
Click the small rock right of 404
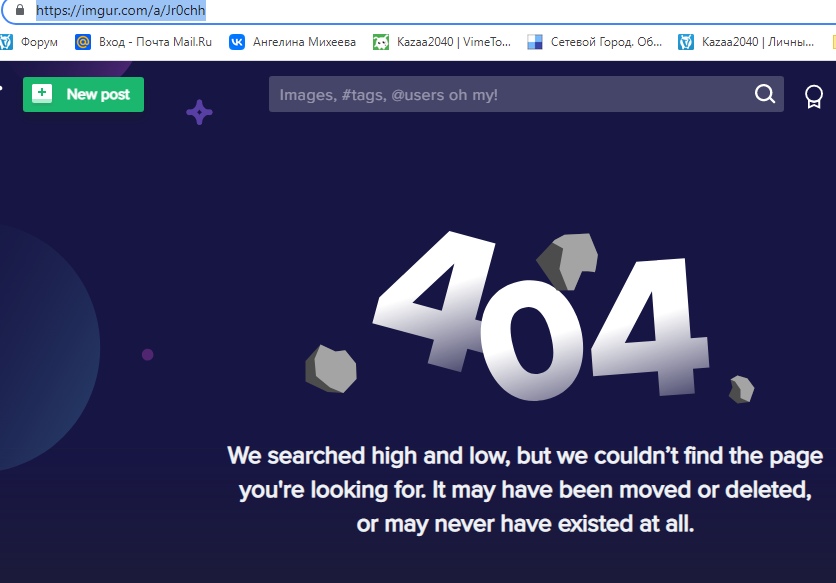(x=741, y=389)
